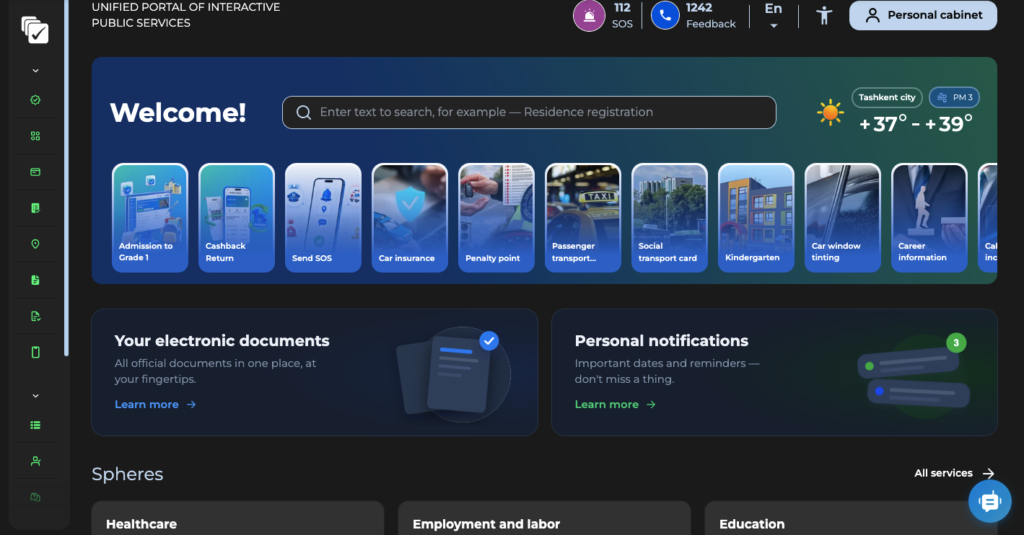This screenshot has height=535, width=1024.
Task: Open the Admission to Grade 1 card
Action: (150, 218)
